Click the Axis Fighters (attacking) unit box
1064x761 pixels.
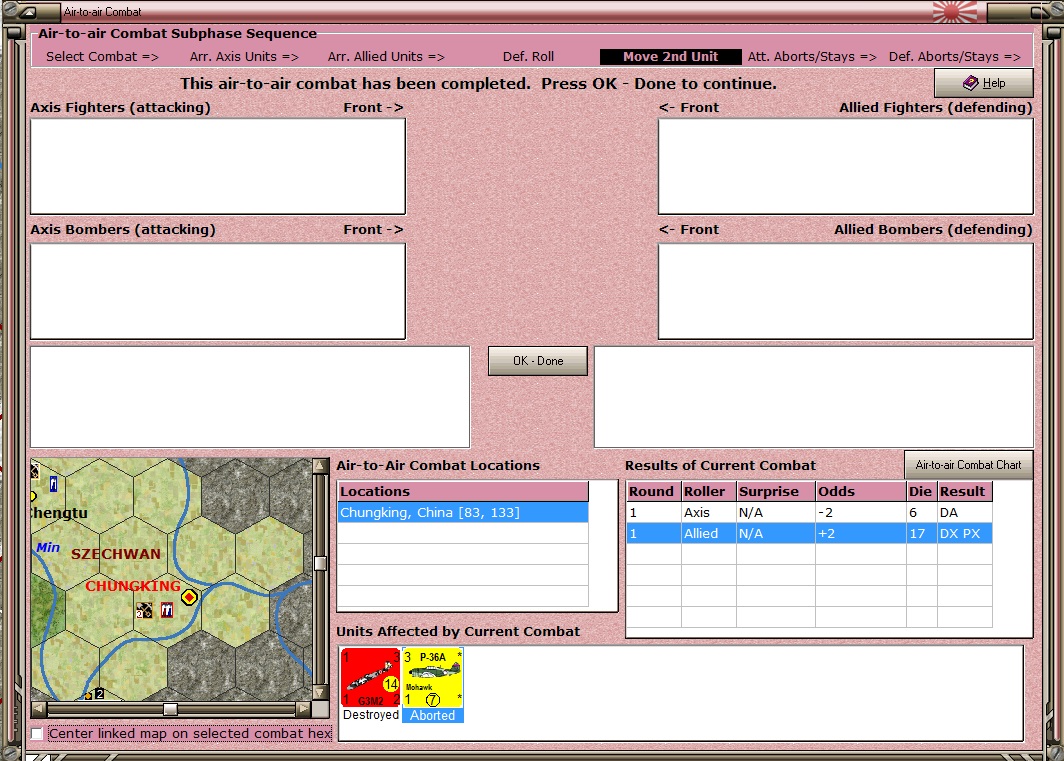(218, 167)
